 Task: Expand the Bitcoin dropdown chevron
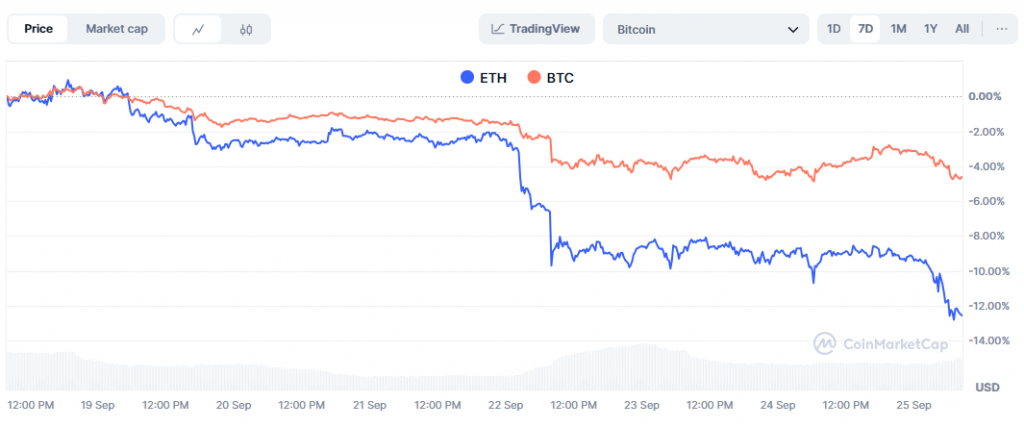click(793, 29)
